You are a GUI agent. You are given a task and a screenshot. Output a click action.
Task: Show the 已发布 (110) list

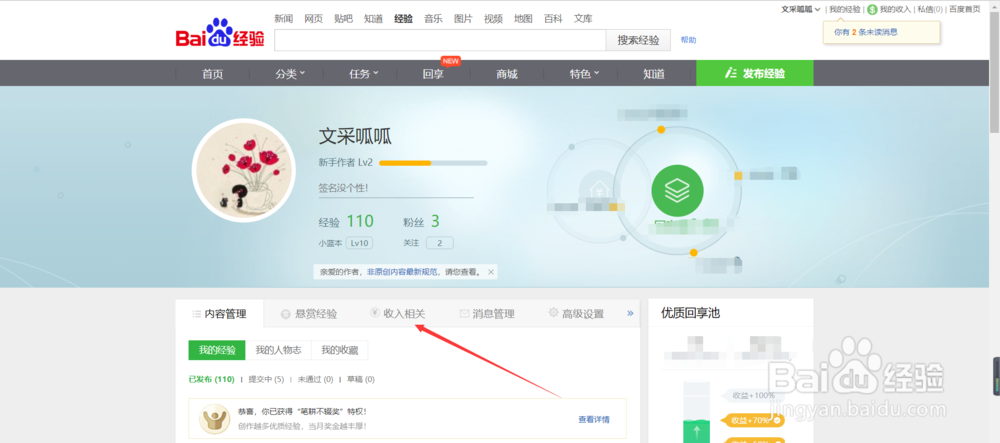[212, 379]
